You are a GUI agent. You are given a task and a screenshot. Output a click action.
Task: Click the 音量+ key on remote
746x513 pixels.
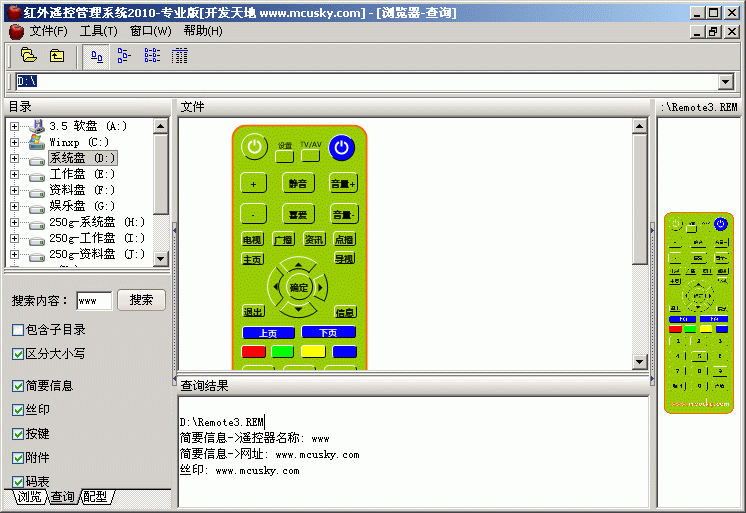(343, 184)
